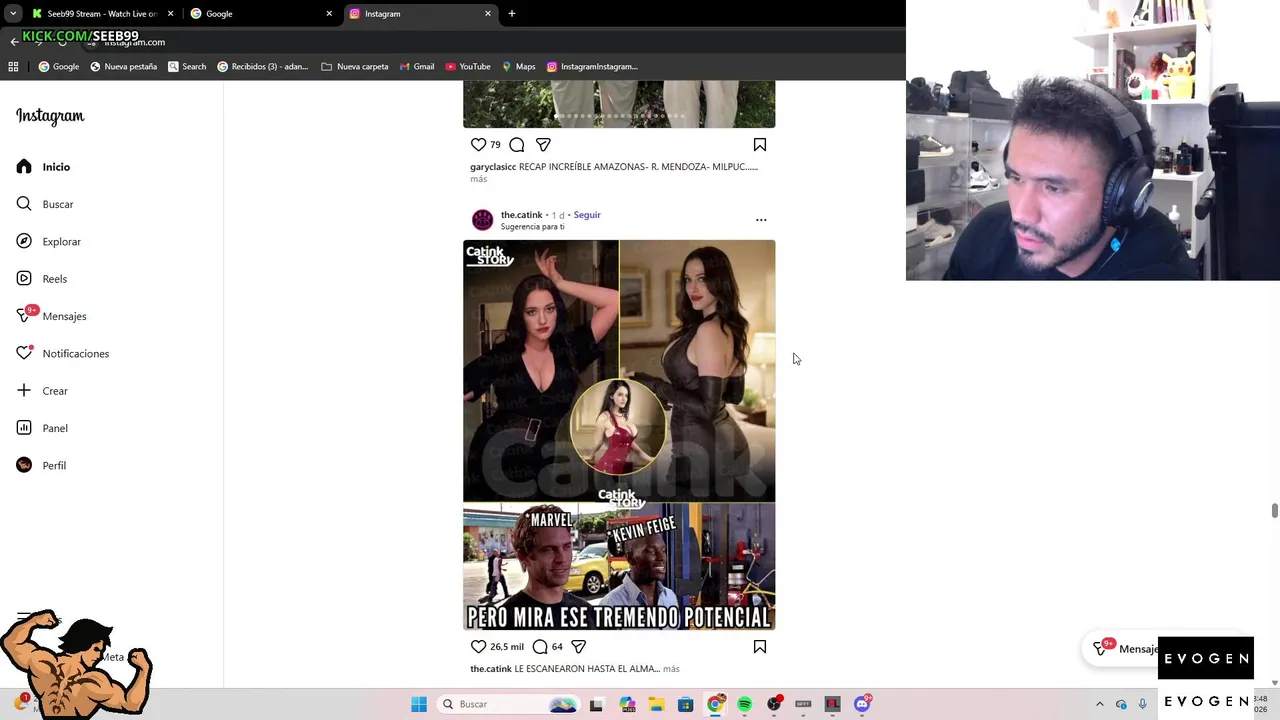Open Buscar in the Instagram sidebar

[45, 204]
